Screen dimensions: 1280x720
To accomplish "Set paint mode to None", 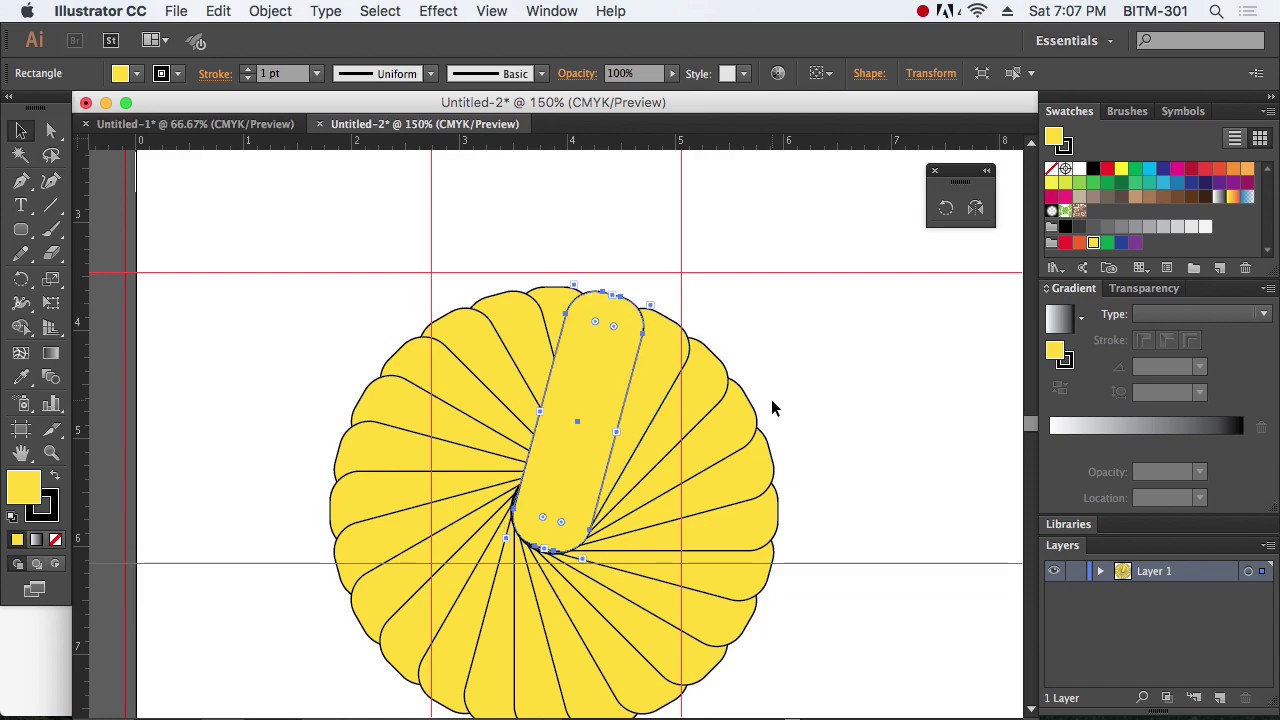I will (x=55, y=540).
